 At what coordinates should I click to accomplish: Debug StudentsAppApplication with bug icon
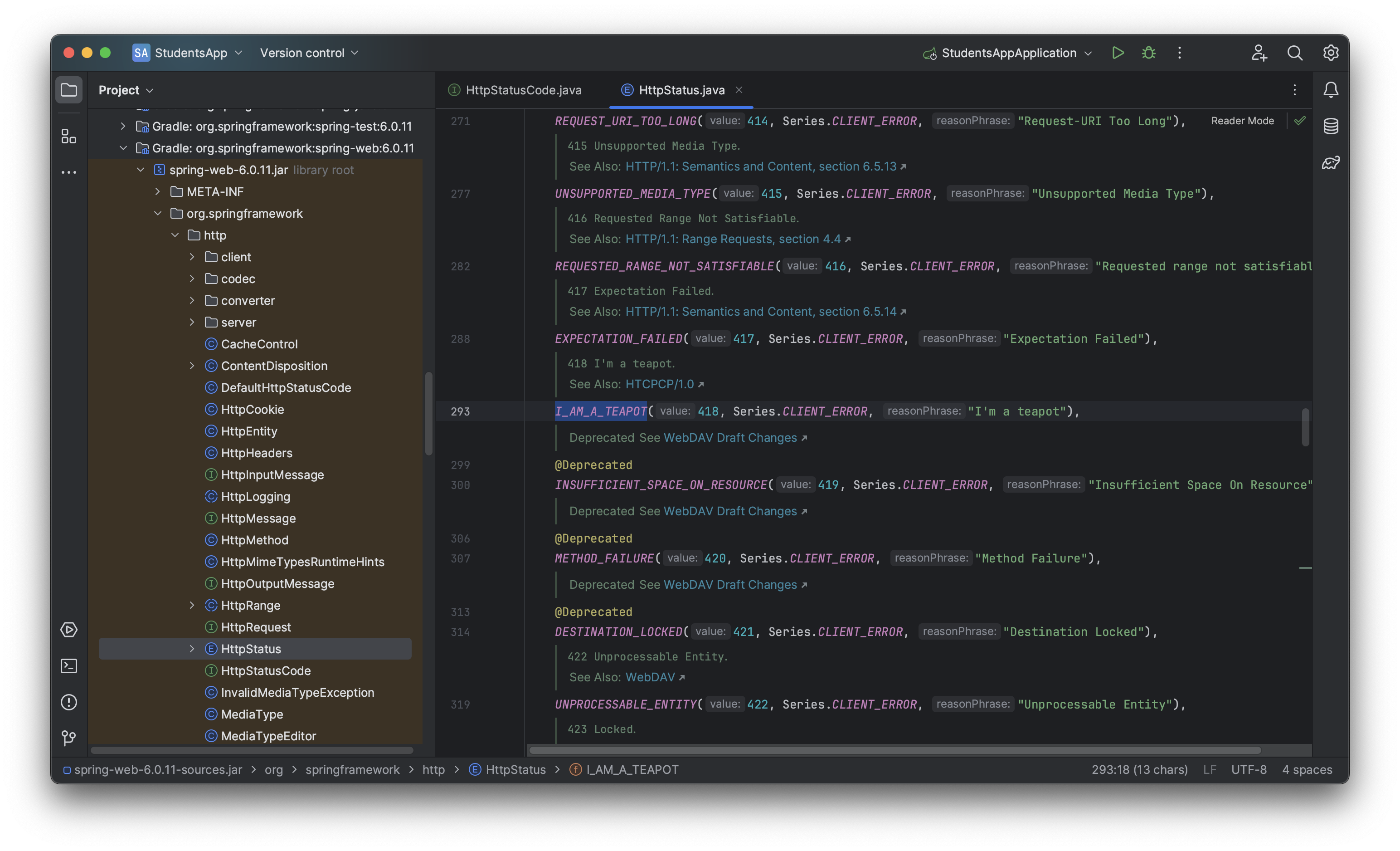tap(1148, 53)
